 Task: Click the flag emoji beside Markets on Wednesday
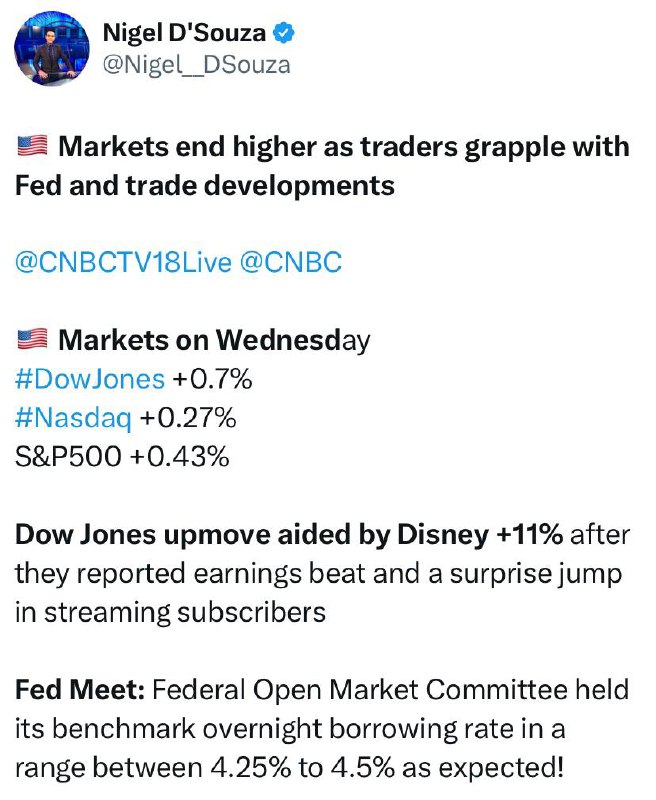click(x=33, y=340)
